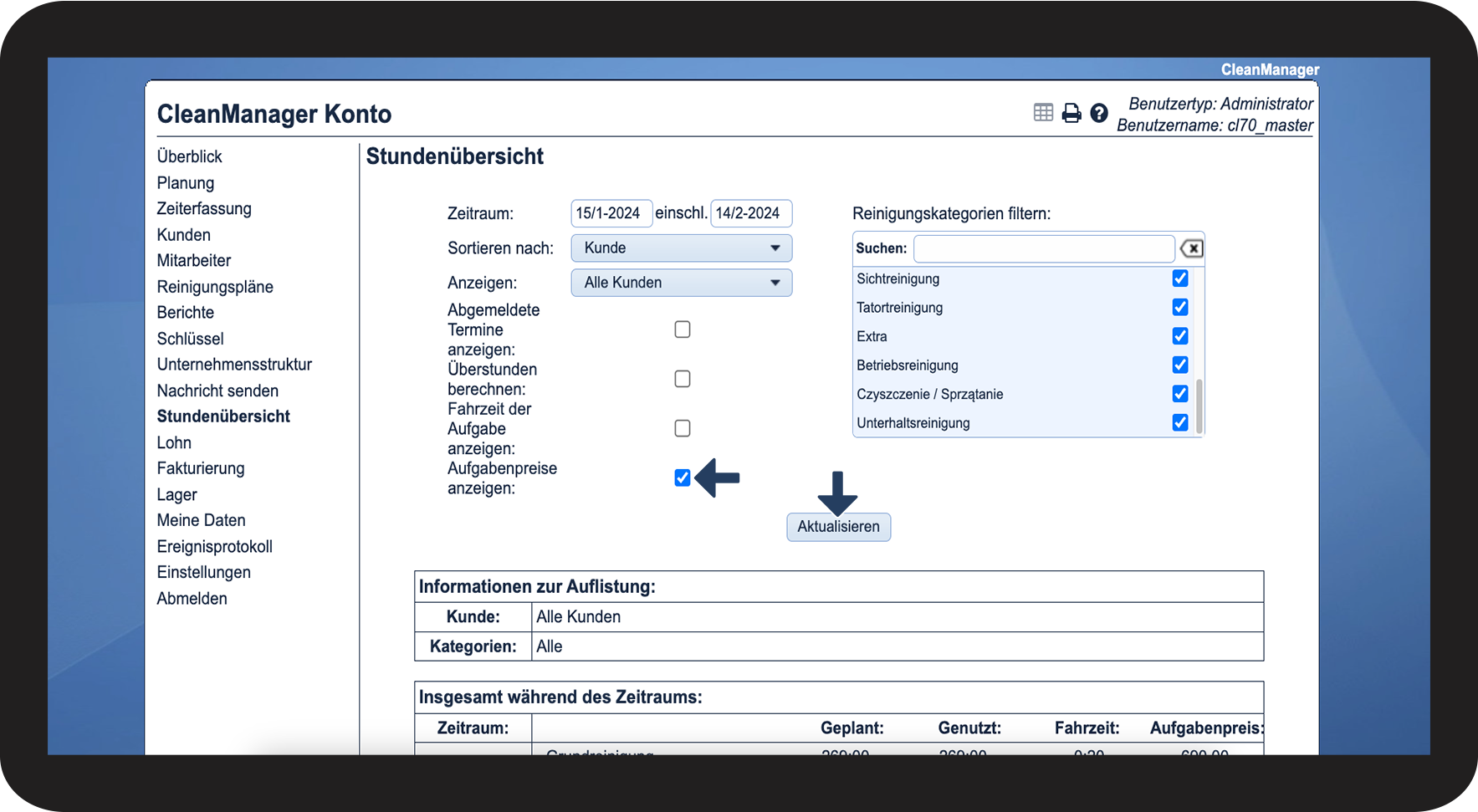
Task: Go to Fakturierung in the sidebar
Action: click(201, 468)
